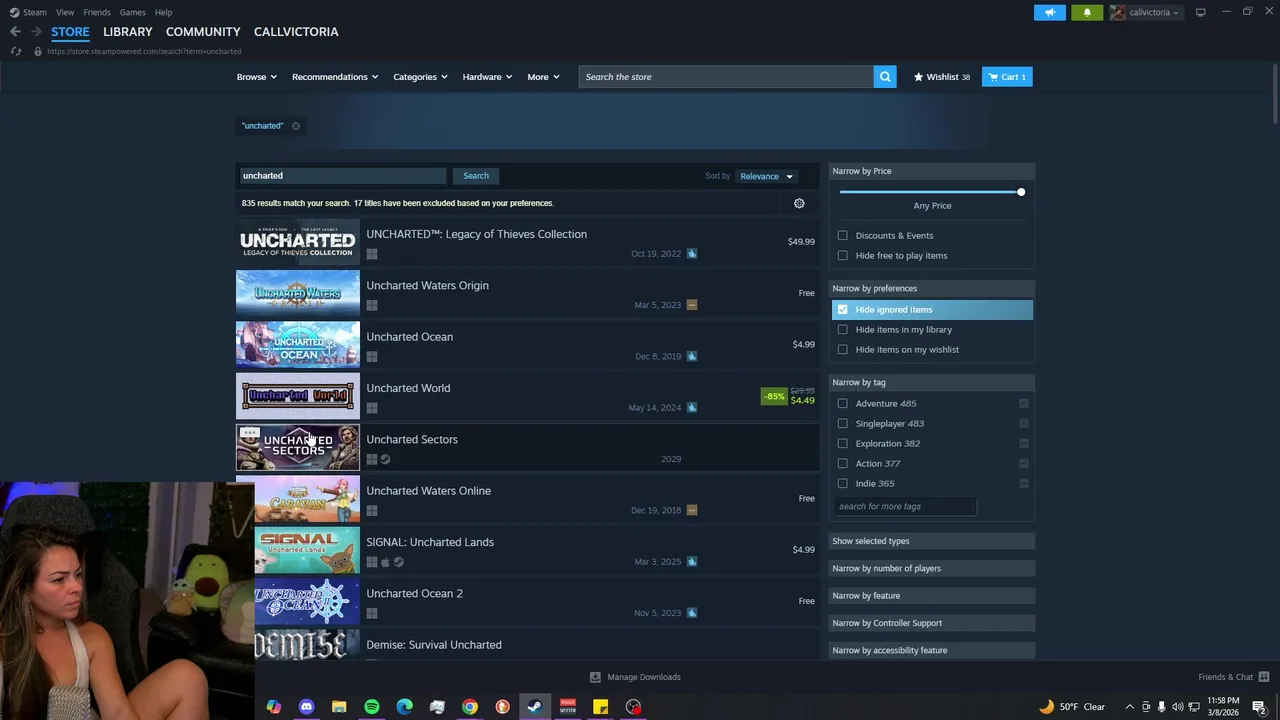Toggle Hide items on my wishlist
Image resolution: width=1280 pixels, height=720 pixels.
pos(843,350)
